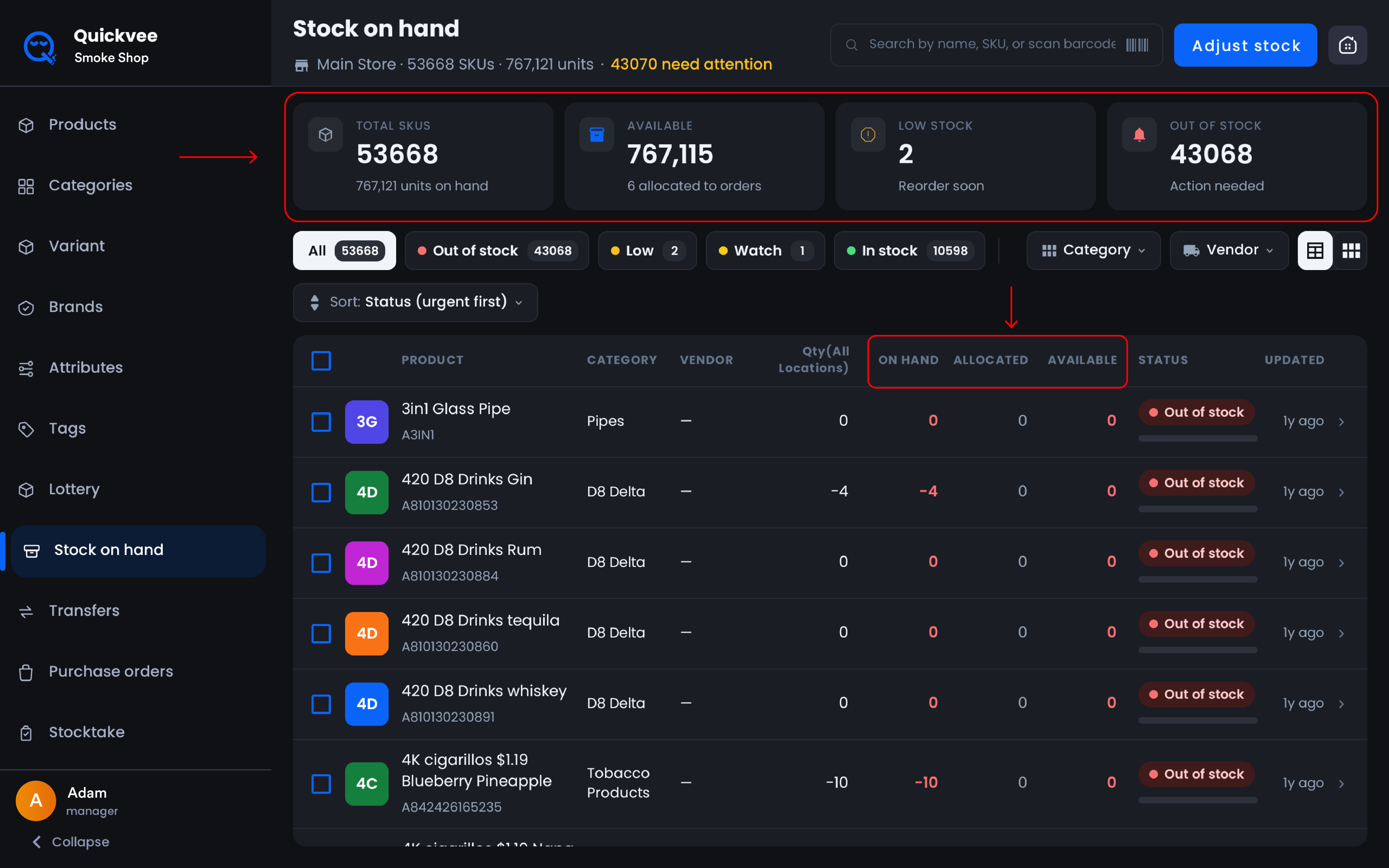This screenshot has height=868, width=1389.
Task: Switch to table list view
Action: 1315,250
